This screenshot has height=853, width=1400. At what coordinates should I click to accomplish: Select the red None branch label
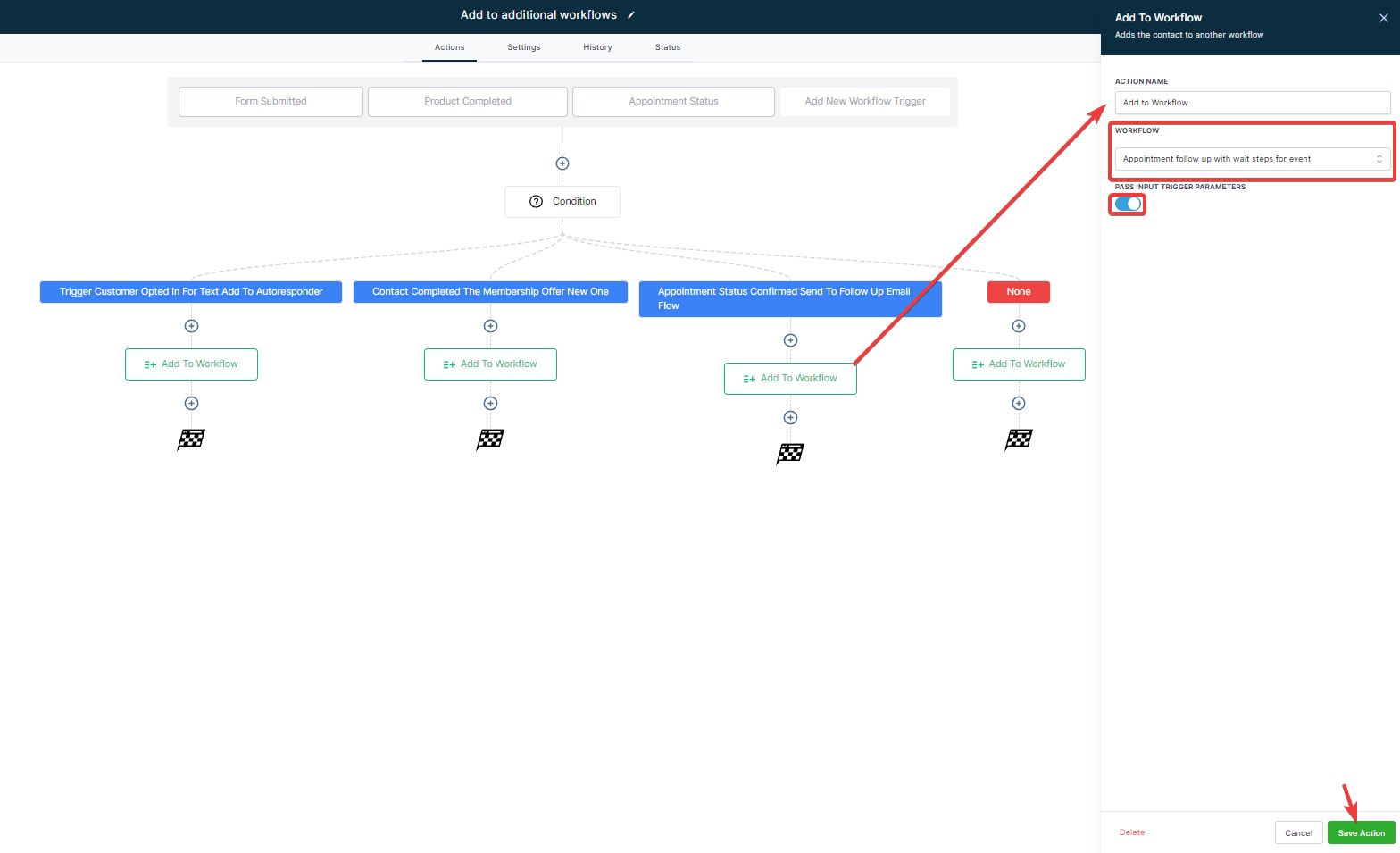tap(1019, 292)
